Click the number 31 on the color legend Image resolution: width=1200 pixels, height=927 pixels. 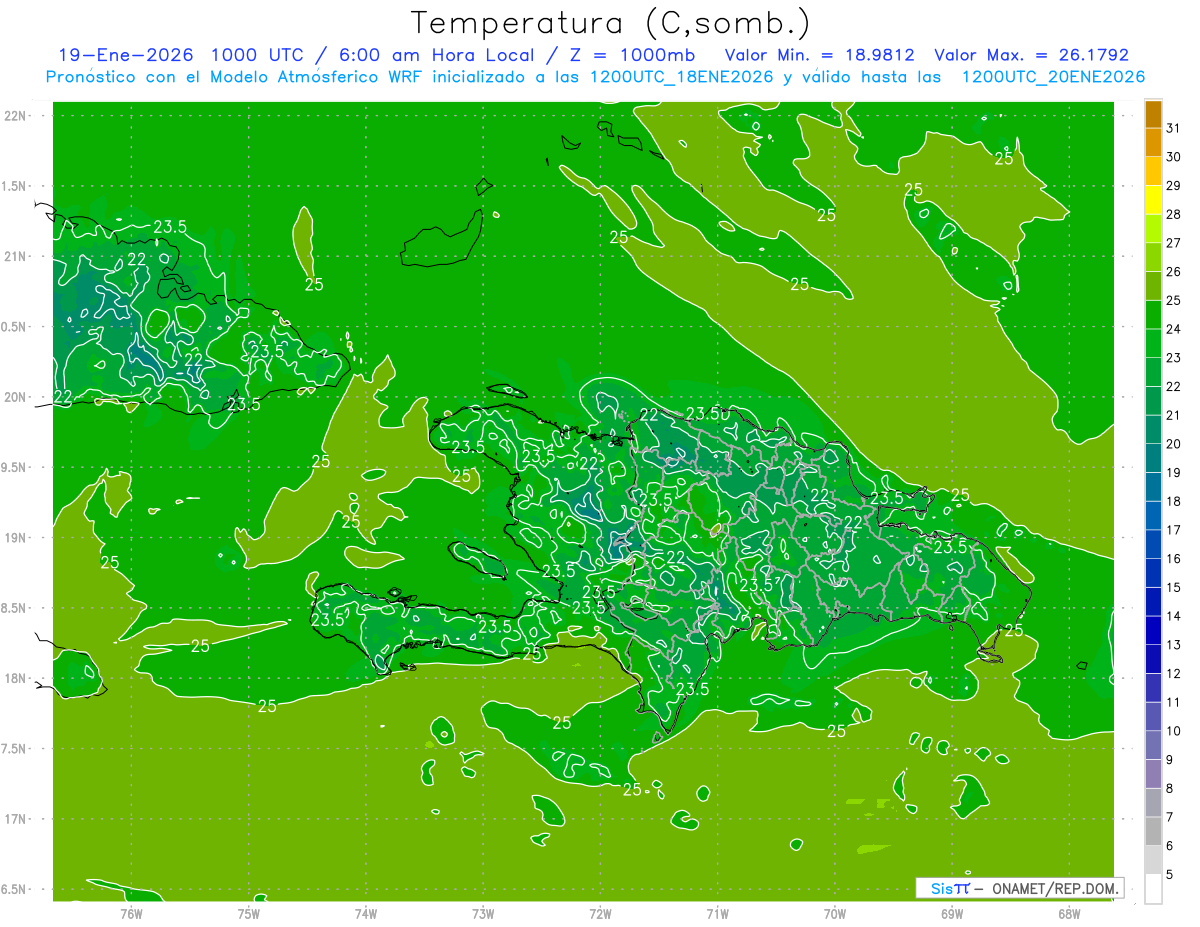click(x=1174, y=128)
